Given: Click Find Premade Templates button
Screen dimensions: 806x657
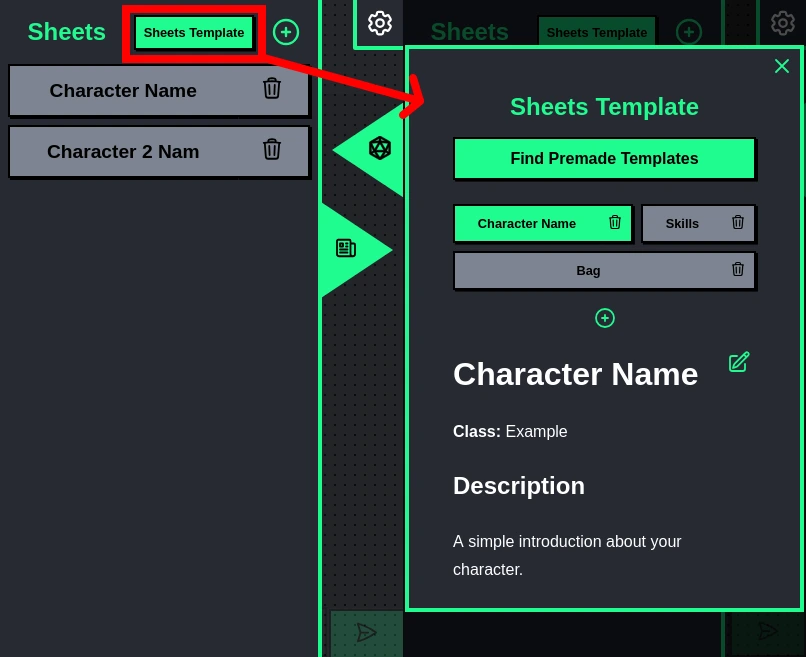Looking at the screenshot, I should point(604,158).
